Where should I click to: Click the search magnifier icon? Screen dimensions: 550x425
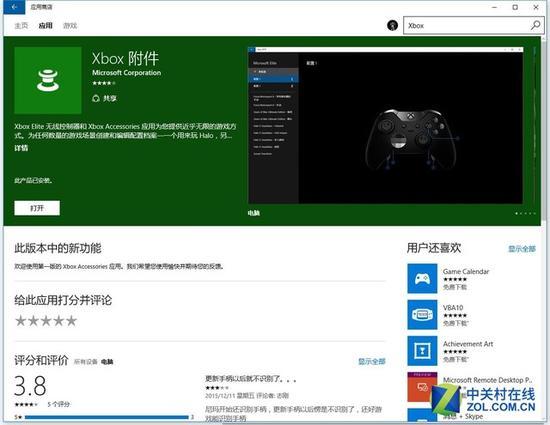pyautogui.click(x=535, y=25)
